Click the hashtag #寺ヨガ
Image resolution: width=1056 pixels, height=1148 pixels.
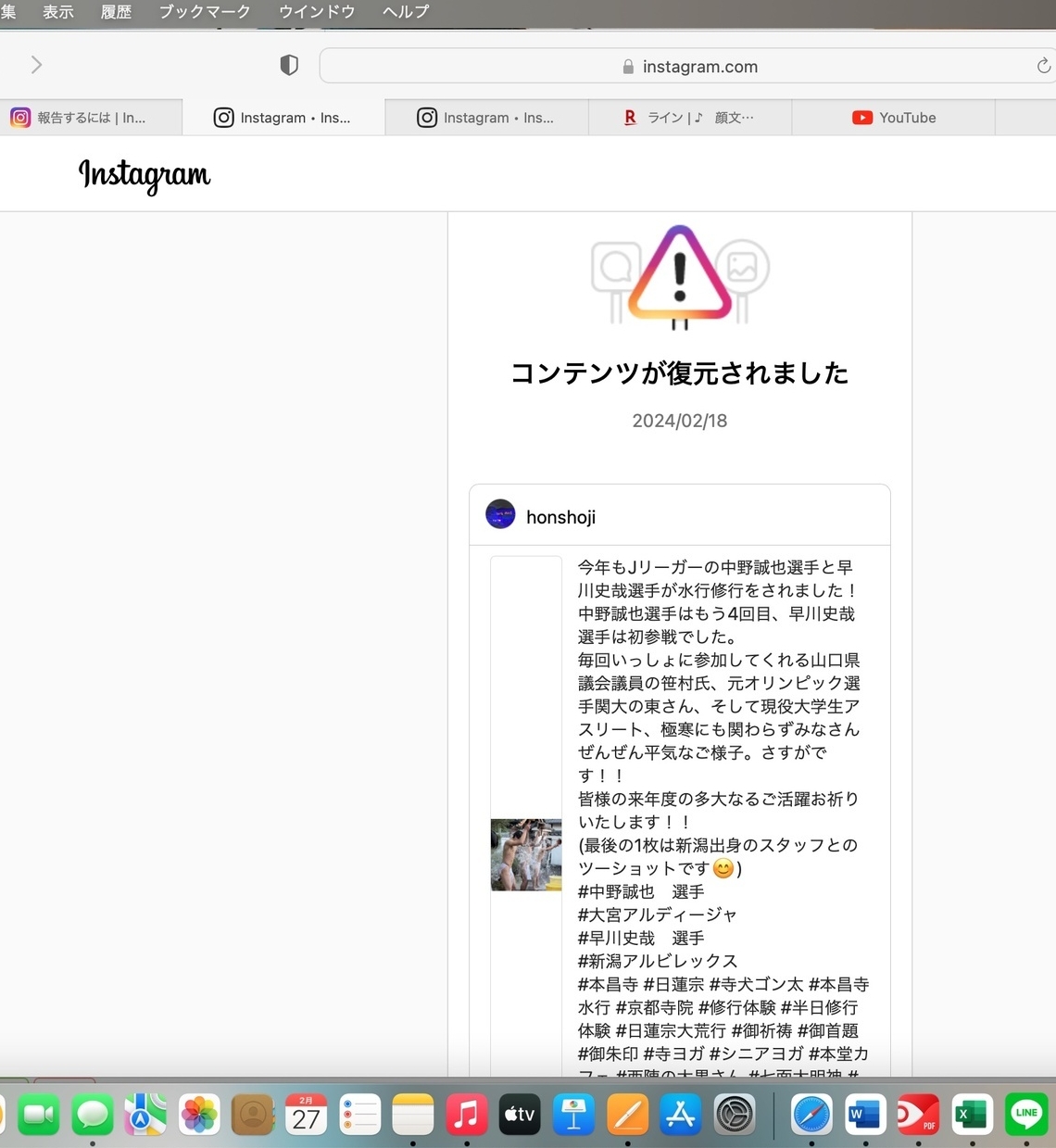tap(674, 1053)
